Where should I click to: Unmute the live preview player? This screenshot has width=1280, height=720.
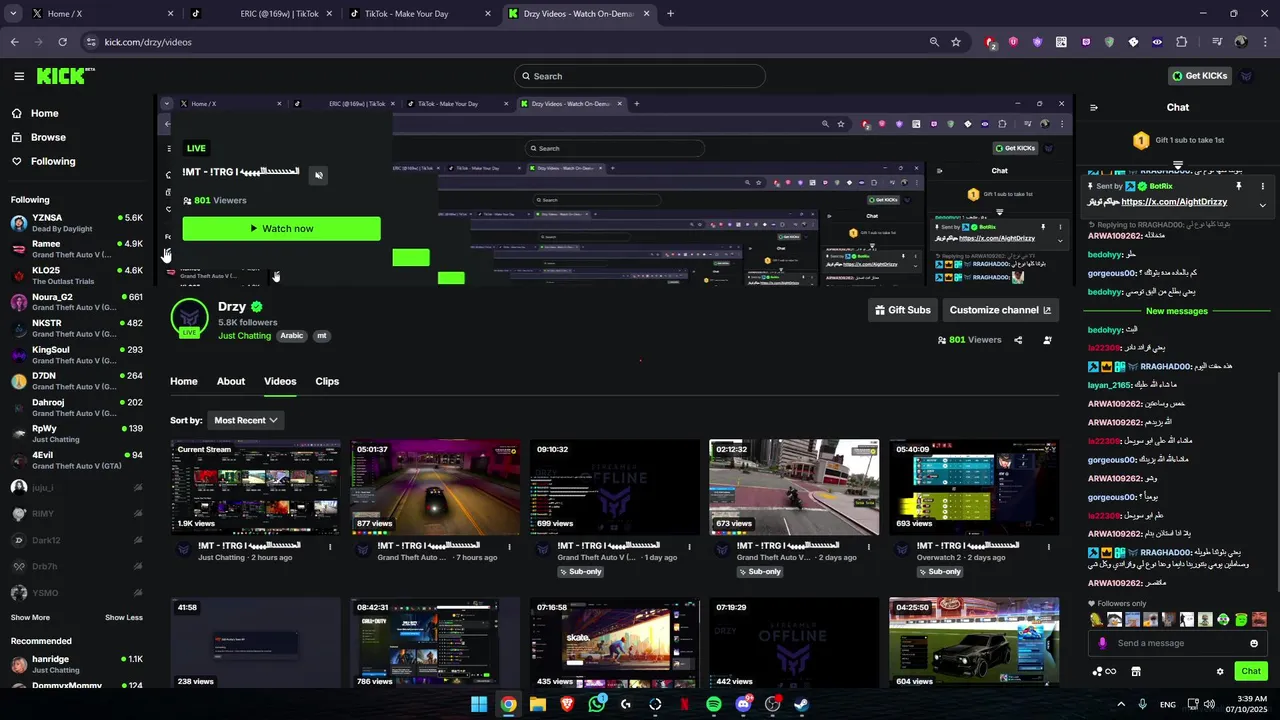[x=319, y=175]
